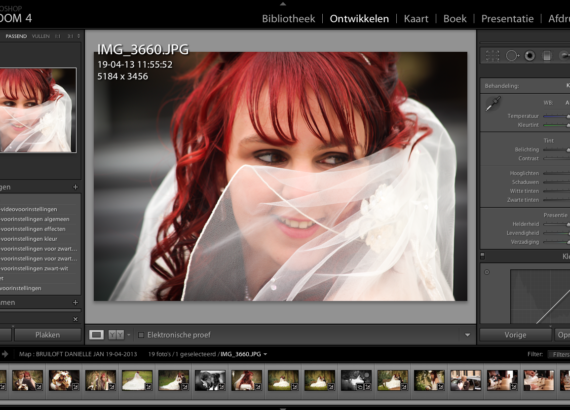
Task: Open the Filters dropdown in the filmstrip
Action: click(x=559, y=354)
